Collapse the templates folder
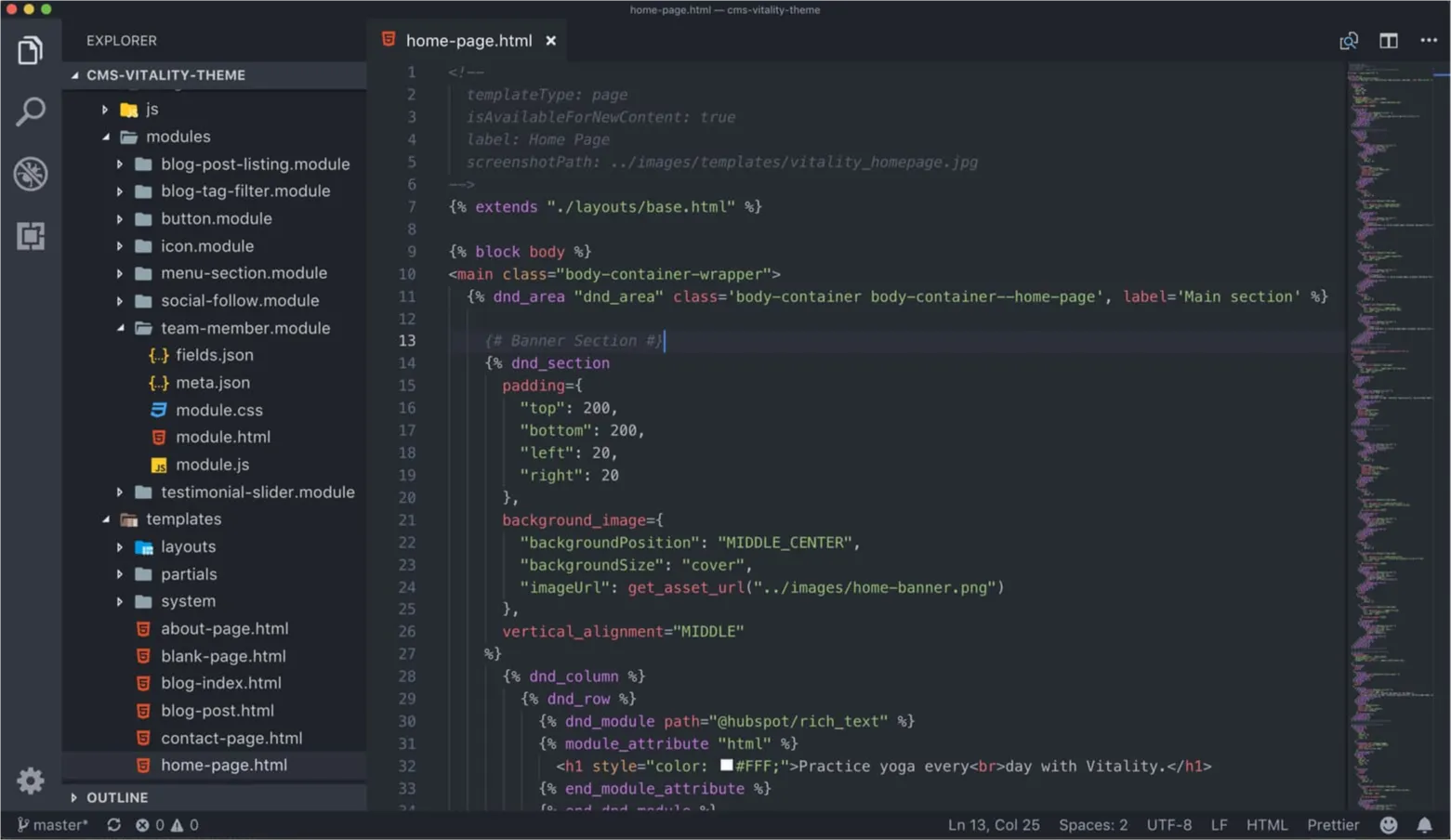Screen dimensions: 1451x840 pos(106,519)
